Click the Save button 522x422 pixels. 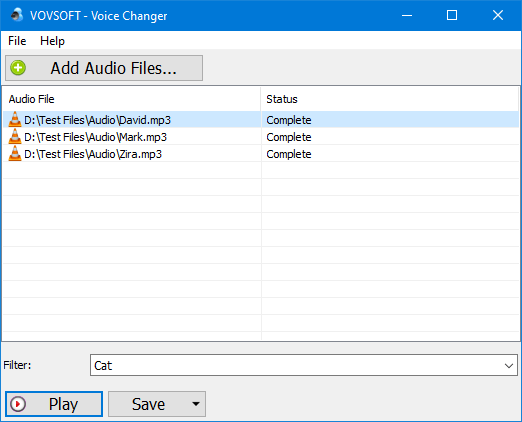(149, 404)
